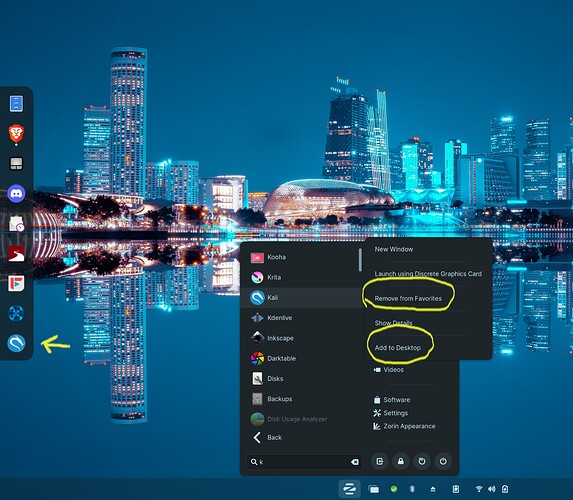Click the log out button
The height and width of the screenshot is (500, 573).
click(379, 461)
